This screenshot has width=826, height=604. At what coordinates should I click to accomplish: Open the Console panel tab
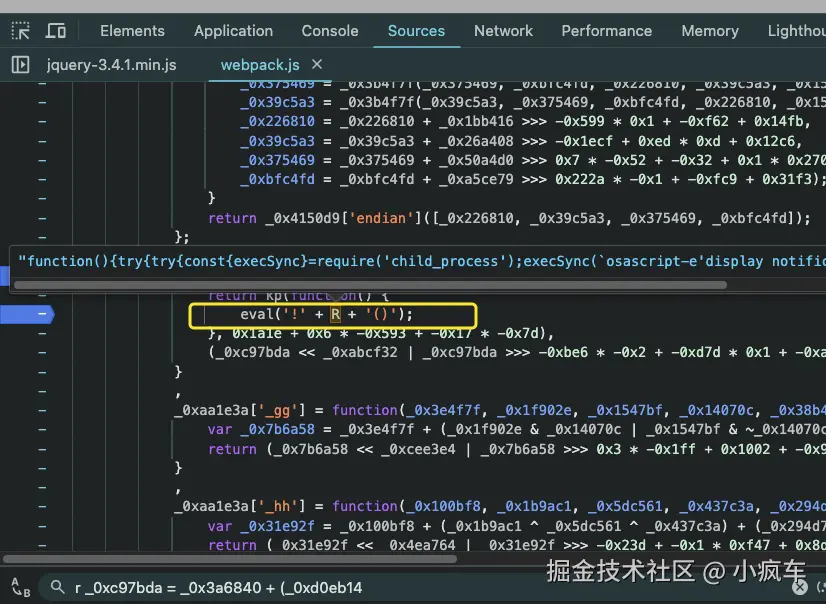(x=330, y=31)
